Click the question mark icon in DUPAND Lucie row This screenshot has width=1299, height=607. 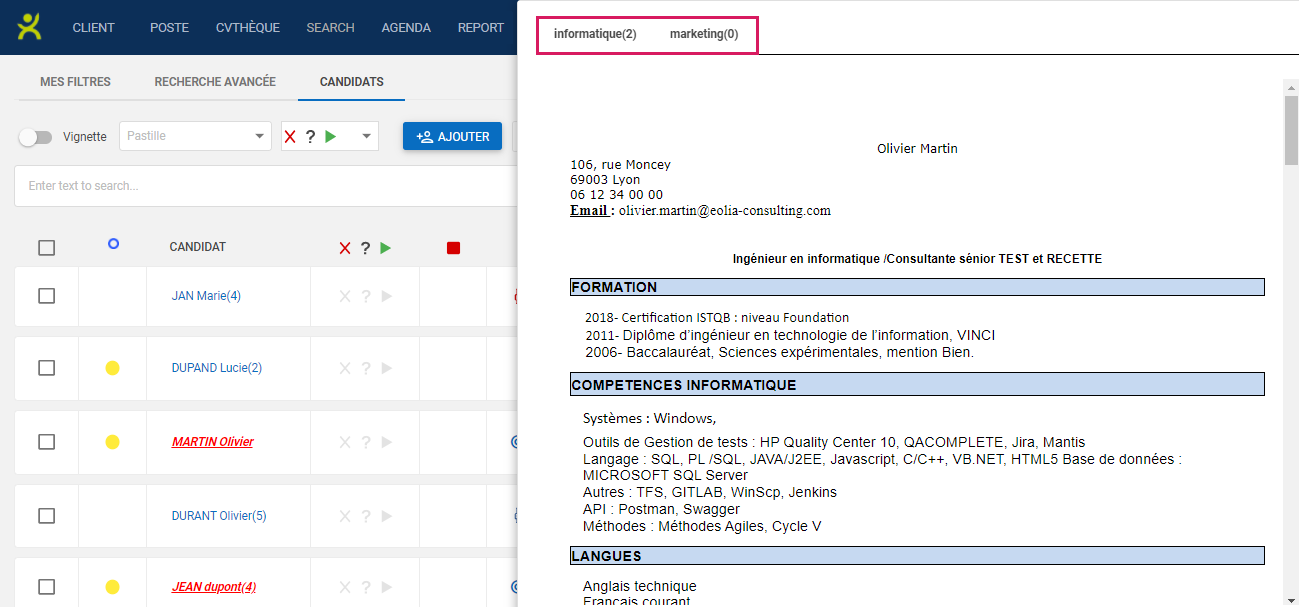click(366, 368)
